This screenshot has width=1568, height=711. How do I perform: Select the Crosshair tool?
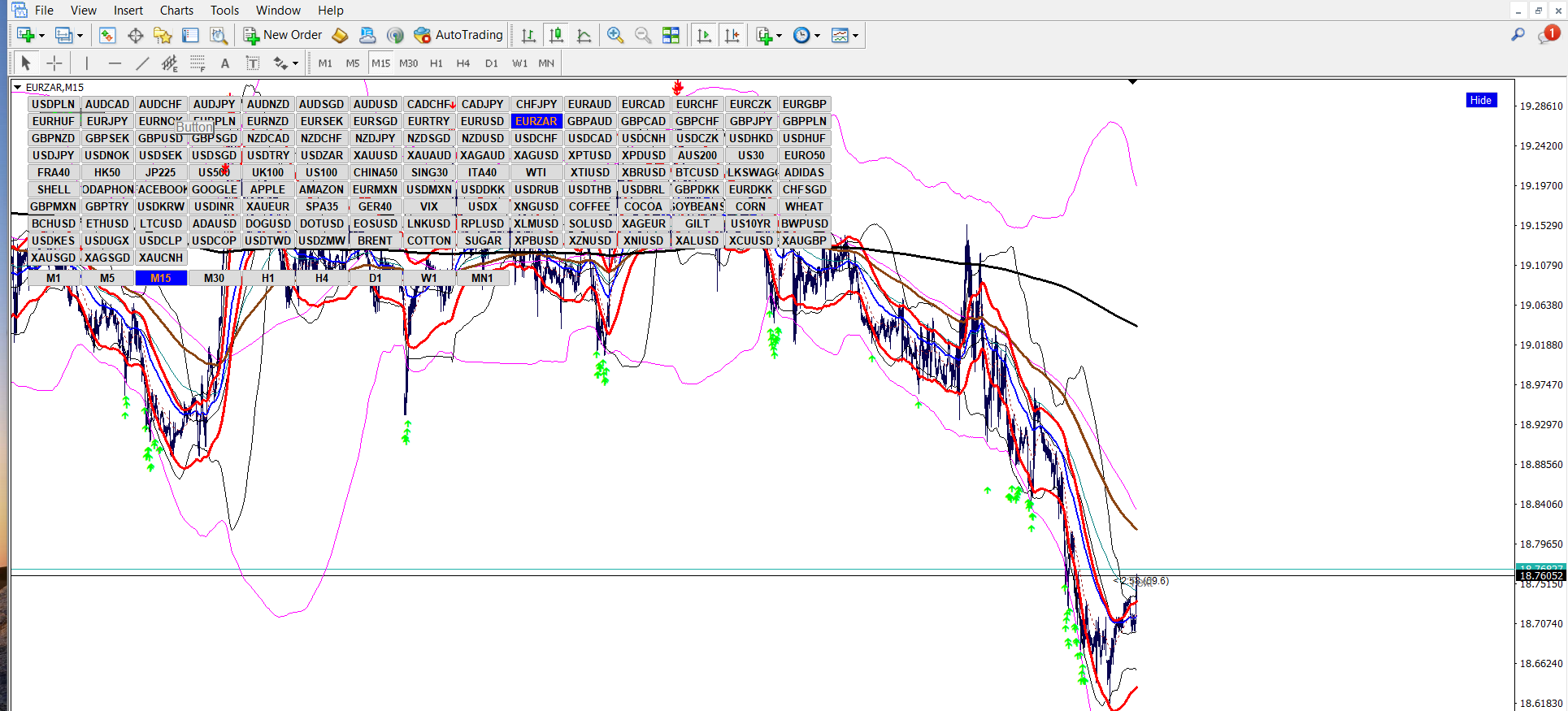54,63
